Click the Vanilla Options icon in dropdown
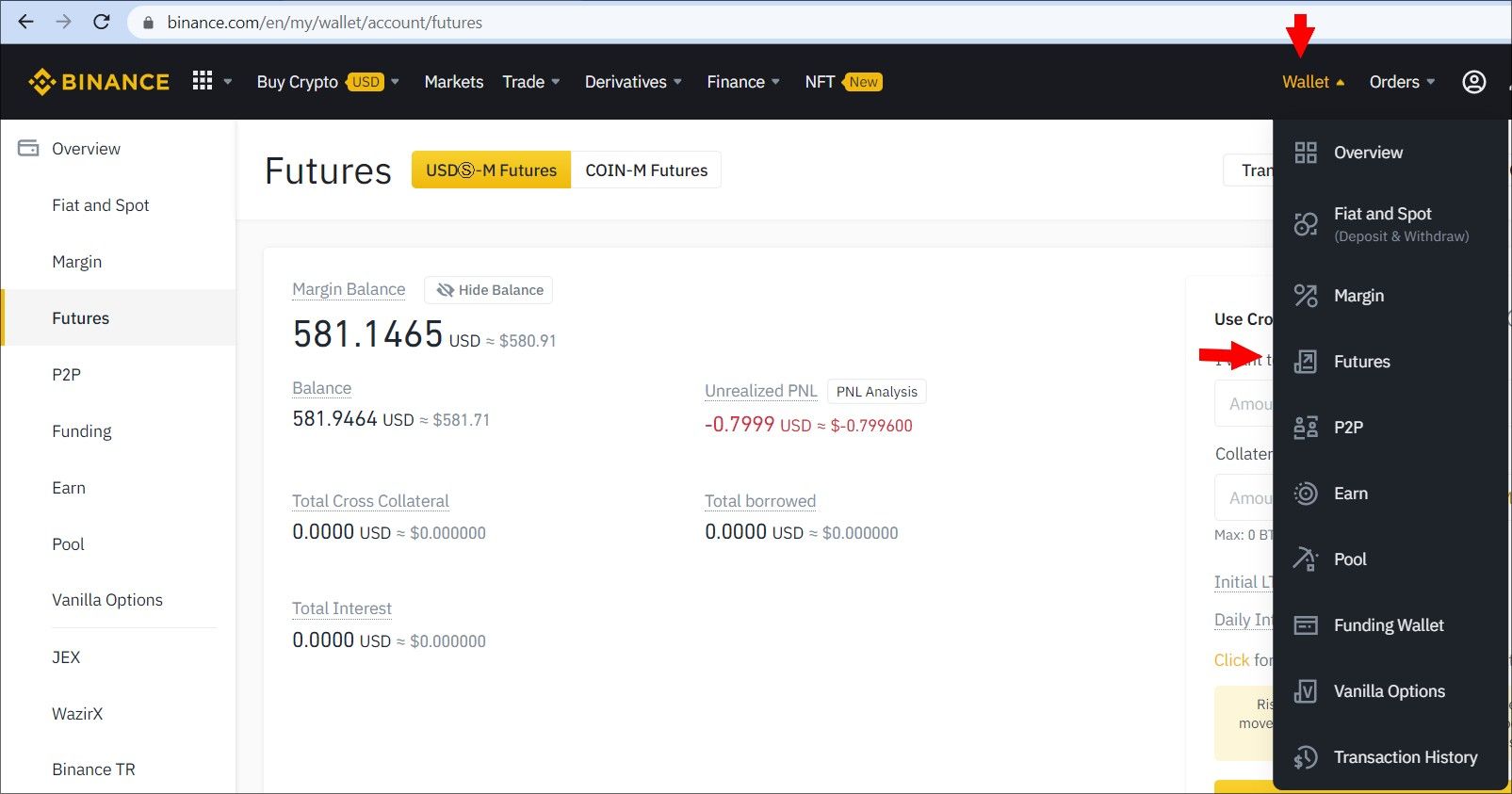Viewport: 1512px width, 794px height. [1306, 691]
